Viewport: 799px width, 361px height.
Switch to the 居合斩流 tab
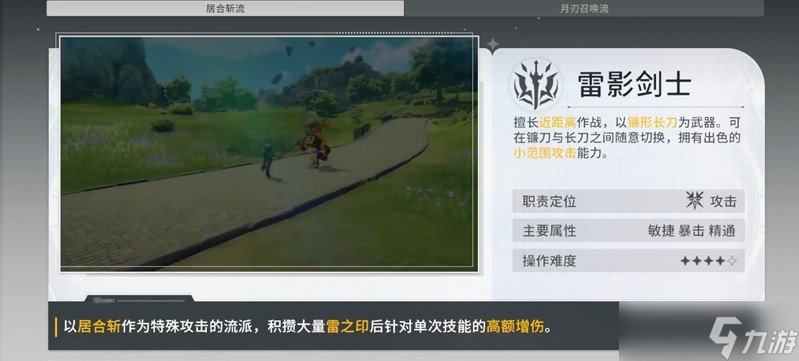tap(225, 8)
